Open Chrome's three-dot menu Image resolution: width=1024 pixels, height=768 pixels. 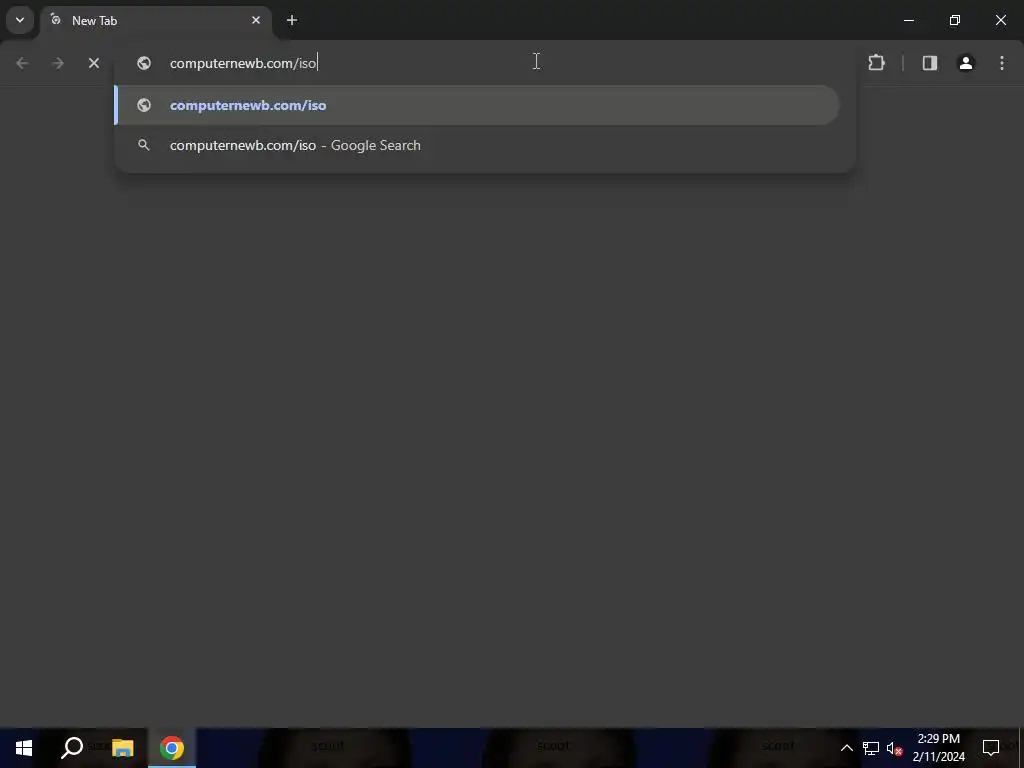click(x=1002, y=63)
